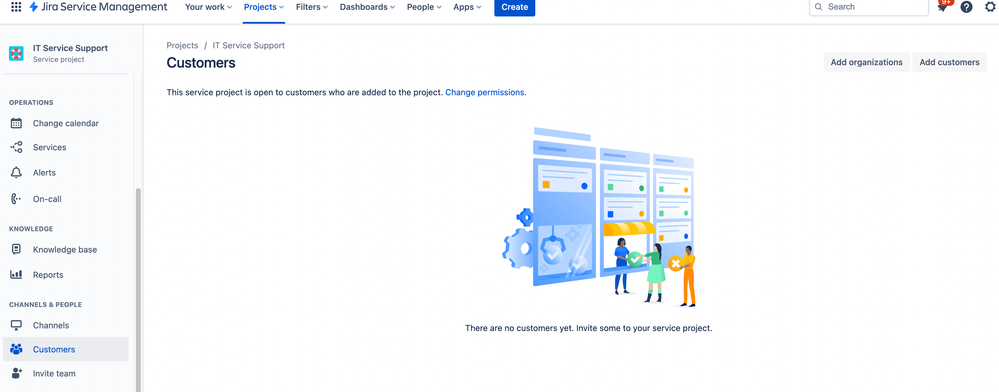This screenshot has width=999, height=392.
Task: Open Channels in sidebar
Action: click(x=66, y=325)
